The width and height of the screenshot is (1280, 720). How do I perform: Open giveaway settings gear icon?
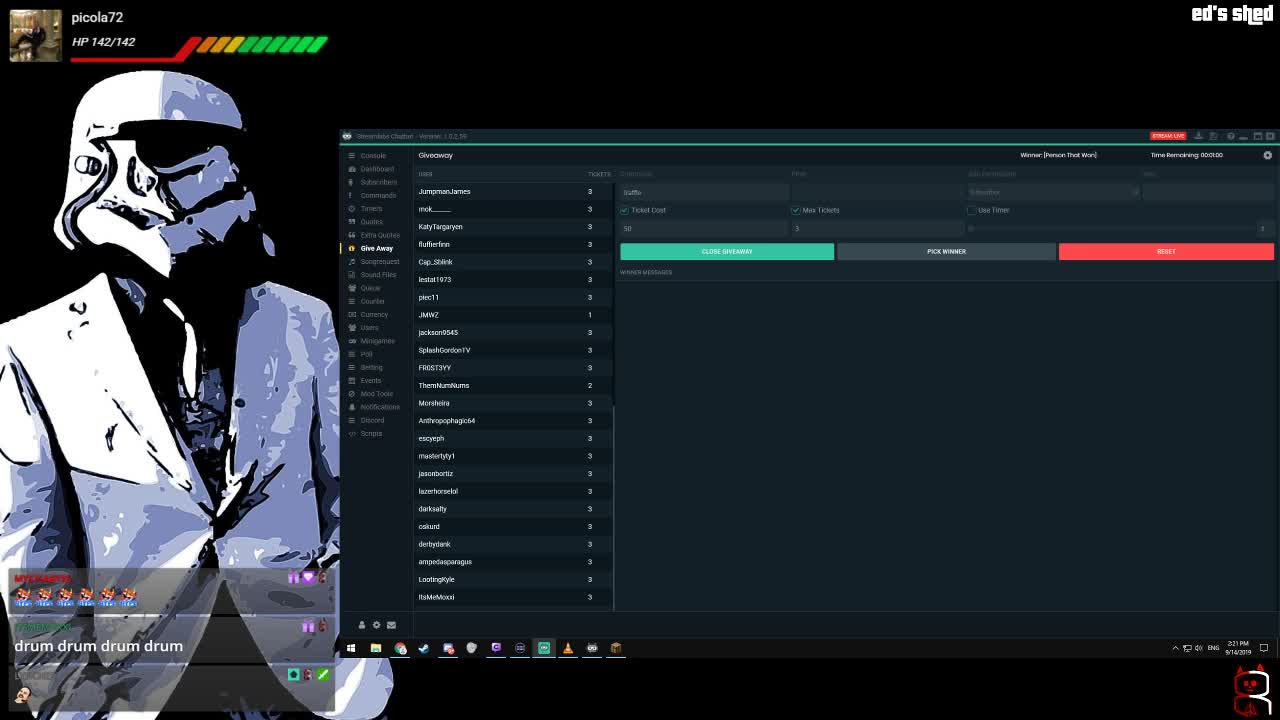coord(1267,155)
